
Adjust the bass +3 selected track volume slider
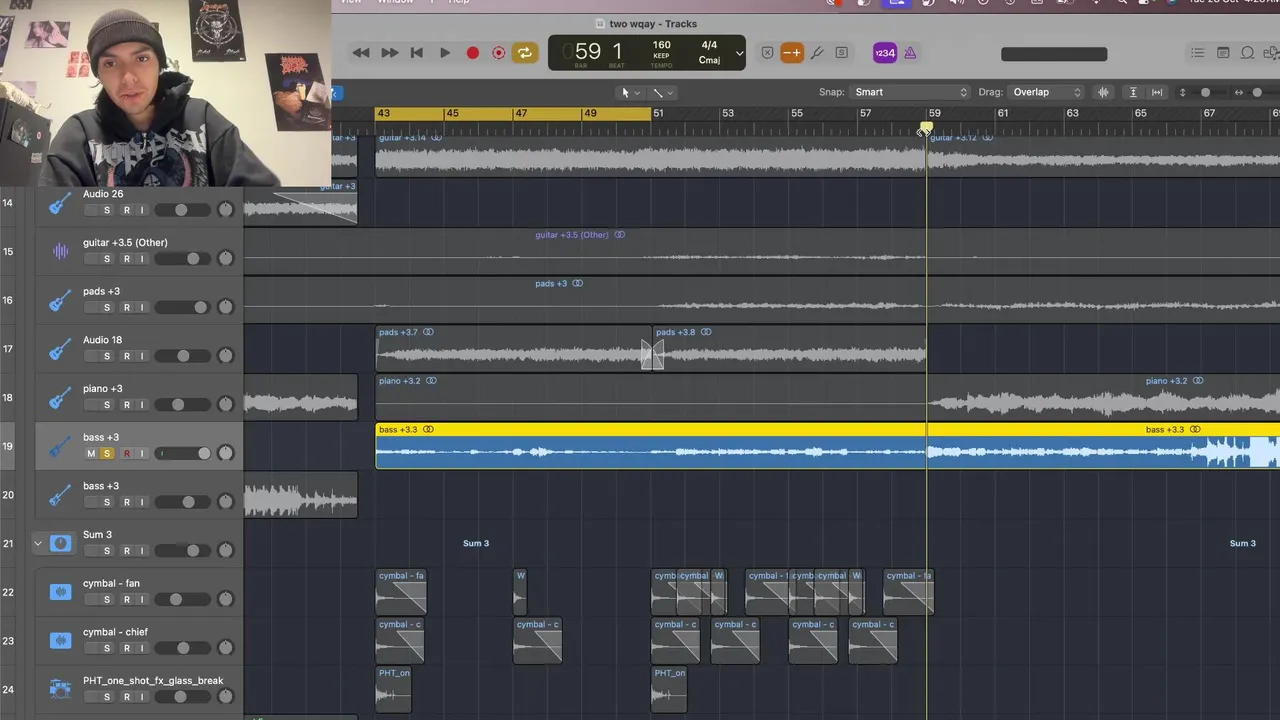(183, 453)
